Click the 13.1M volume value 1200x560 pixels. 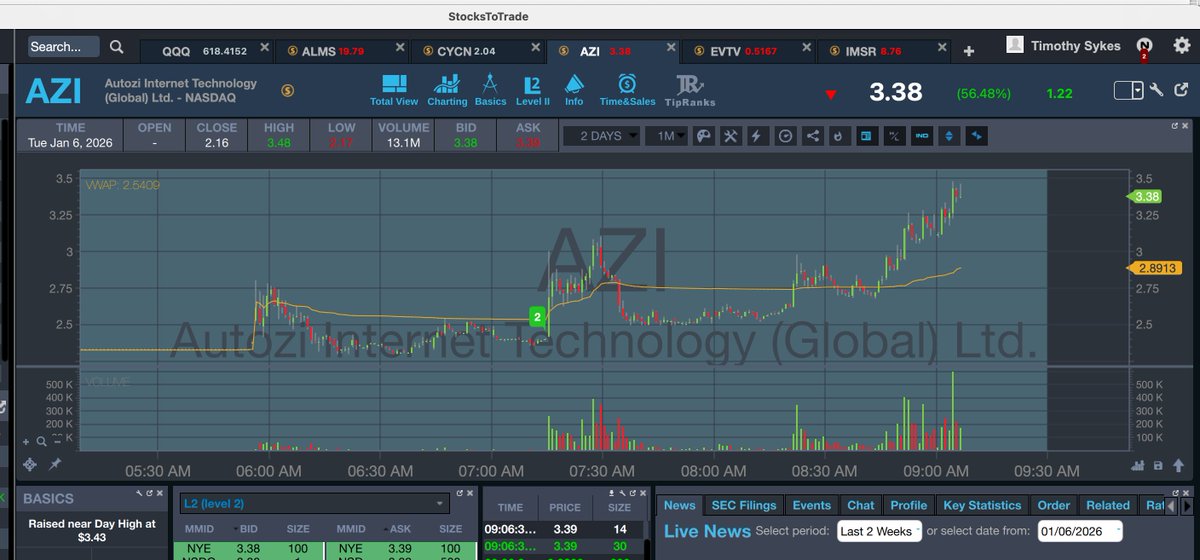pos(403,143)
